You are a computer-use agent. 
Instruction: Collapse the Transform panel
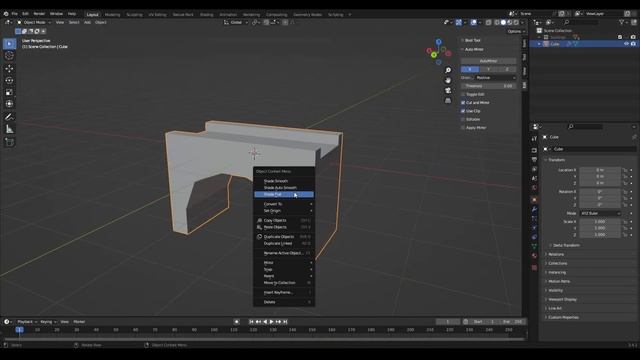click(556, 160)
